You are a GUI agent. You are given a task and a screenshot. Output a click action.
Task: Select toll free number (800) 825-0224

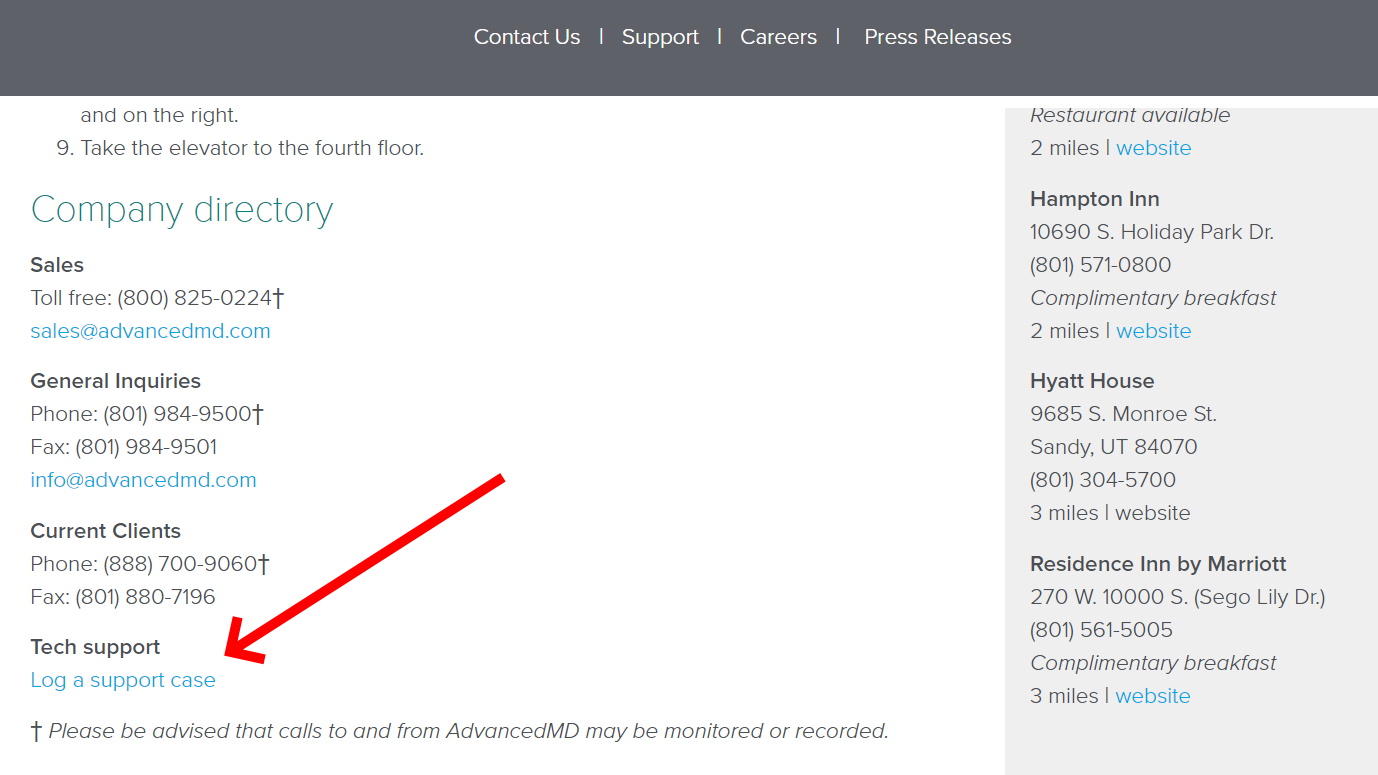195,298
